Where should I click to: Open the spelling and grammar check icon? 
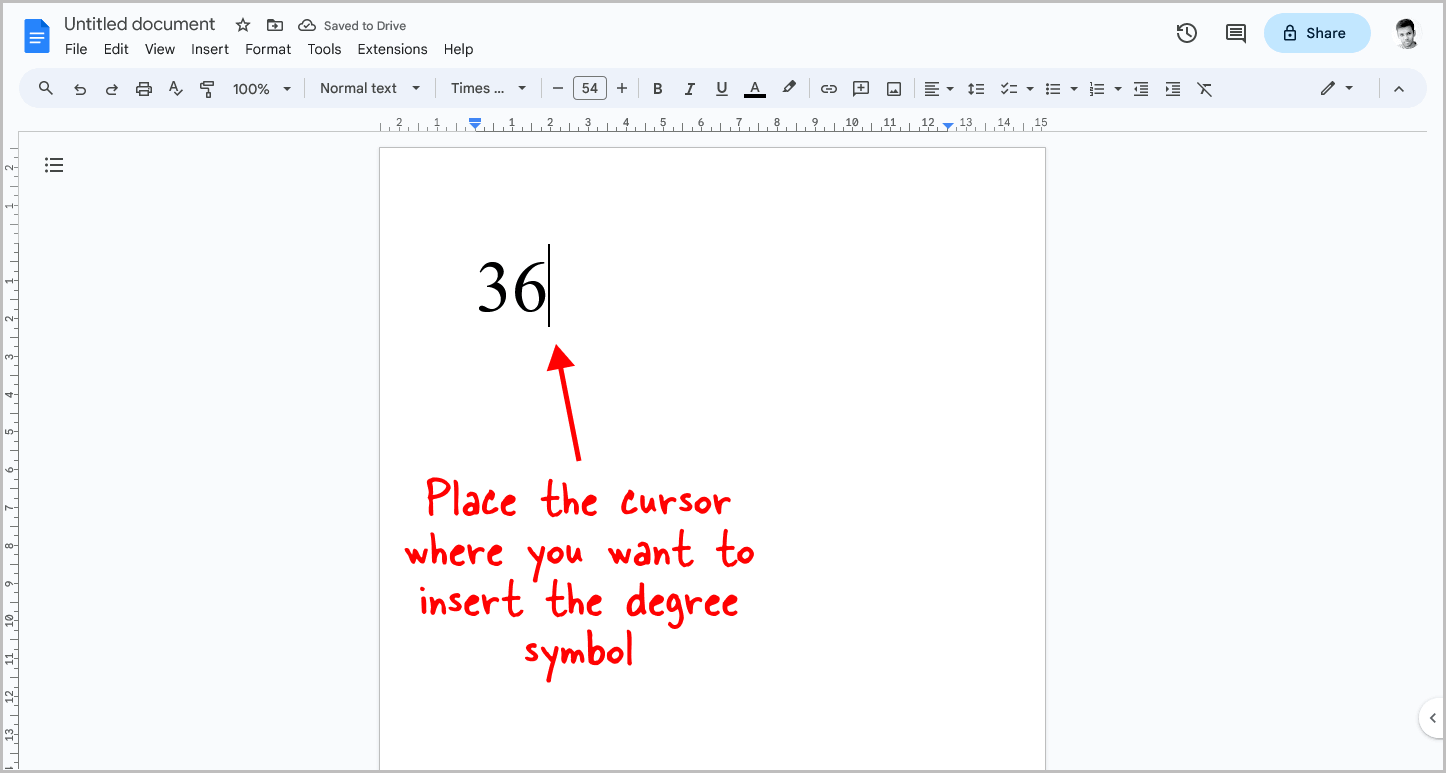pyautogui.click(x=176, y=88)
